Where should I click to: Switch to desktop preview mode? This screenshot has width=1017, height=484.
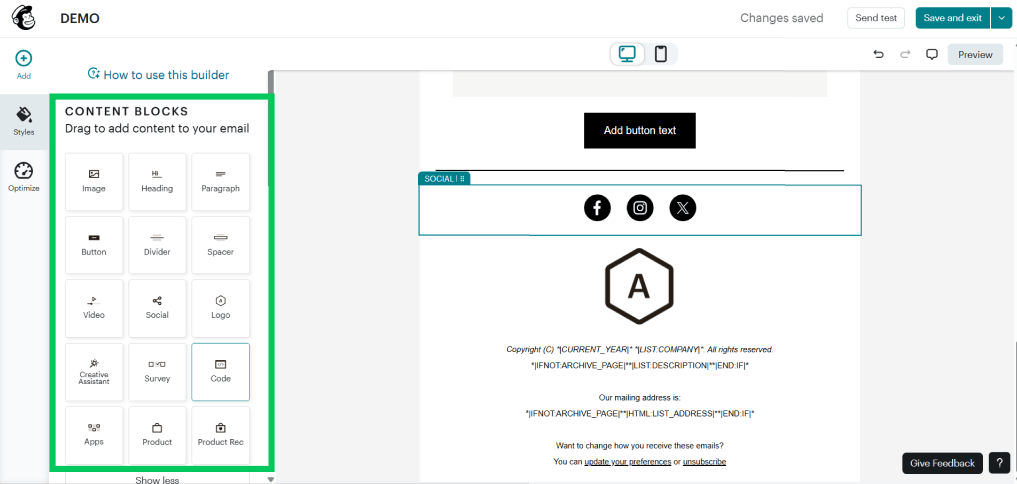[627, 54]
